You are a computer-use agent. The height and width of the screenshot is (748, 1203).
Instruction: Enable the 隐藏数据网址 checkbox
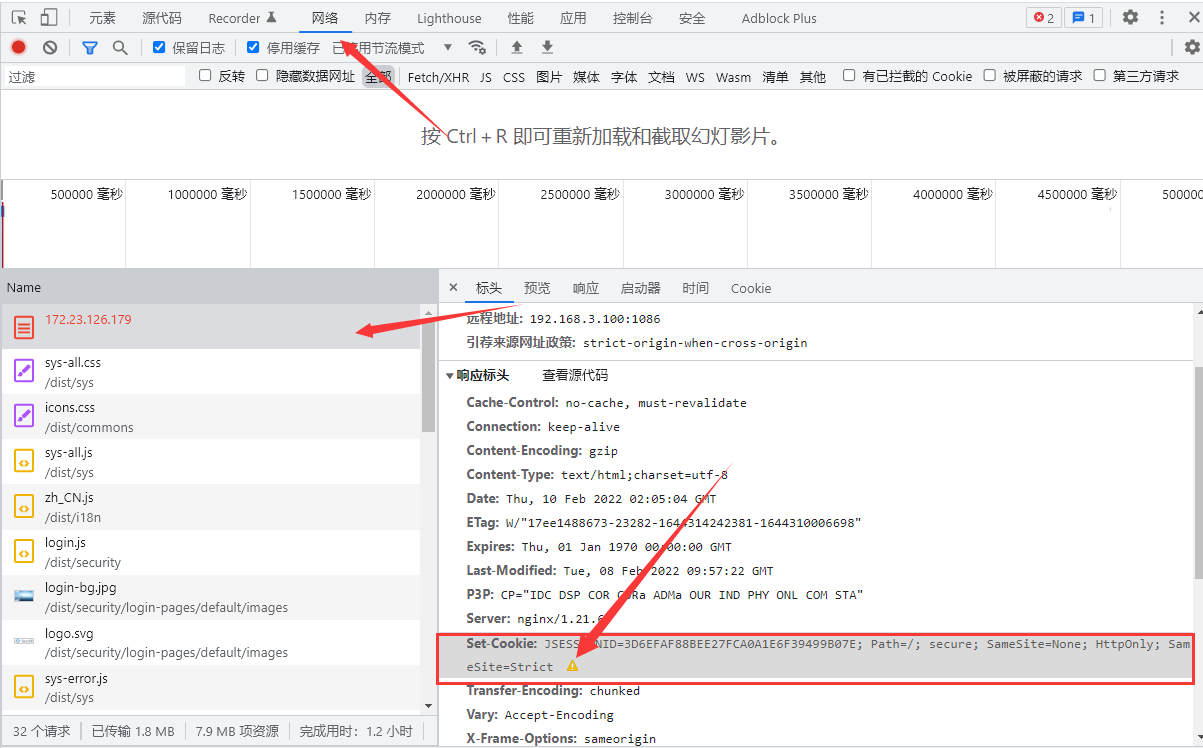click(x=262, y=75)
